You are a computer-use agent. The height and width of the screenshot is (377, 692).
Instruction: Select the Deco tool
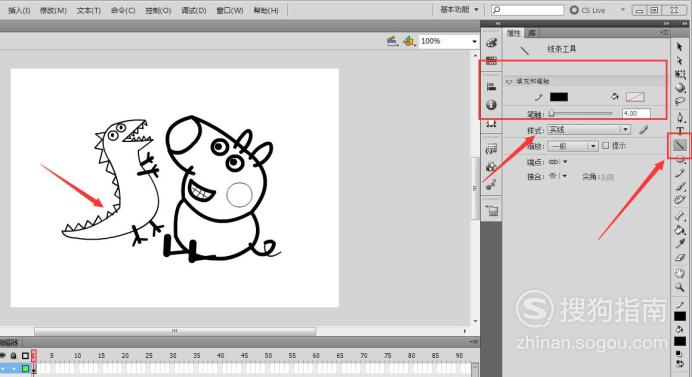click(680, 200)
